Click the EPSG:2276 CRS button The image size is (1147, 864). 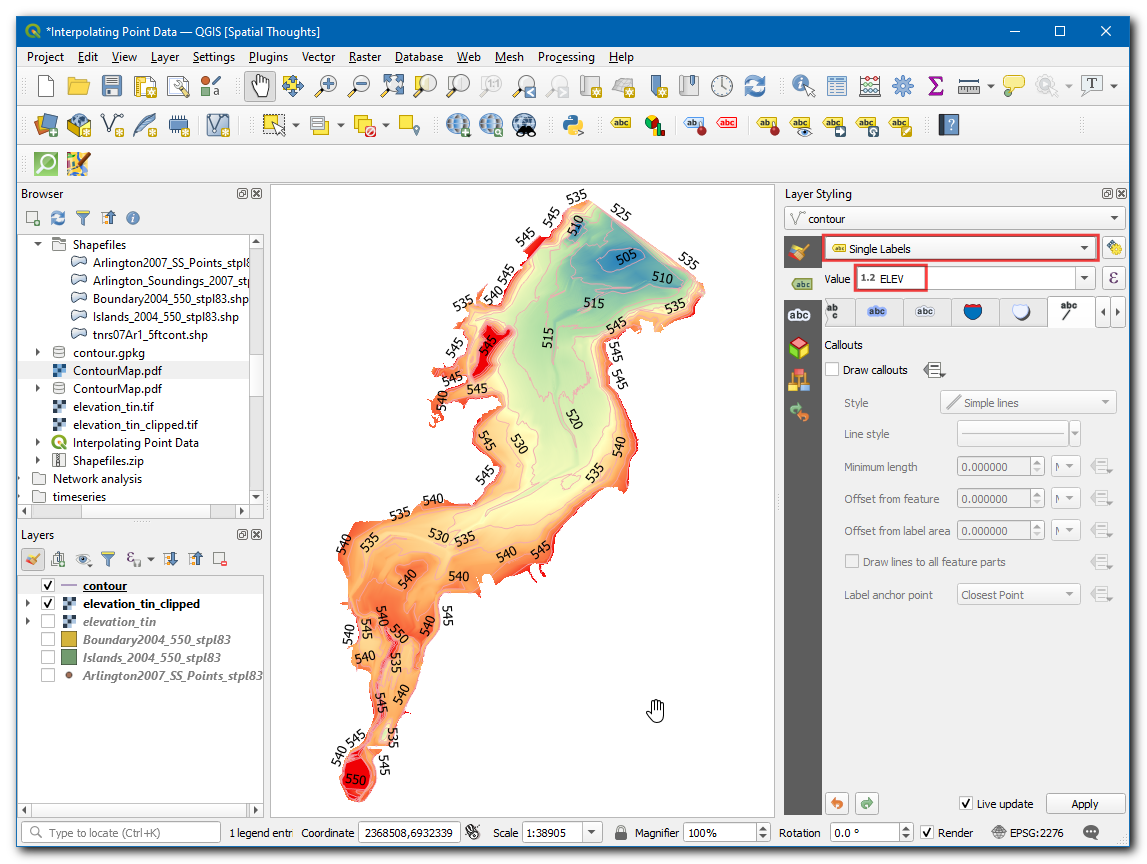pos(1029,832)
